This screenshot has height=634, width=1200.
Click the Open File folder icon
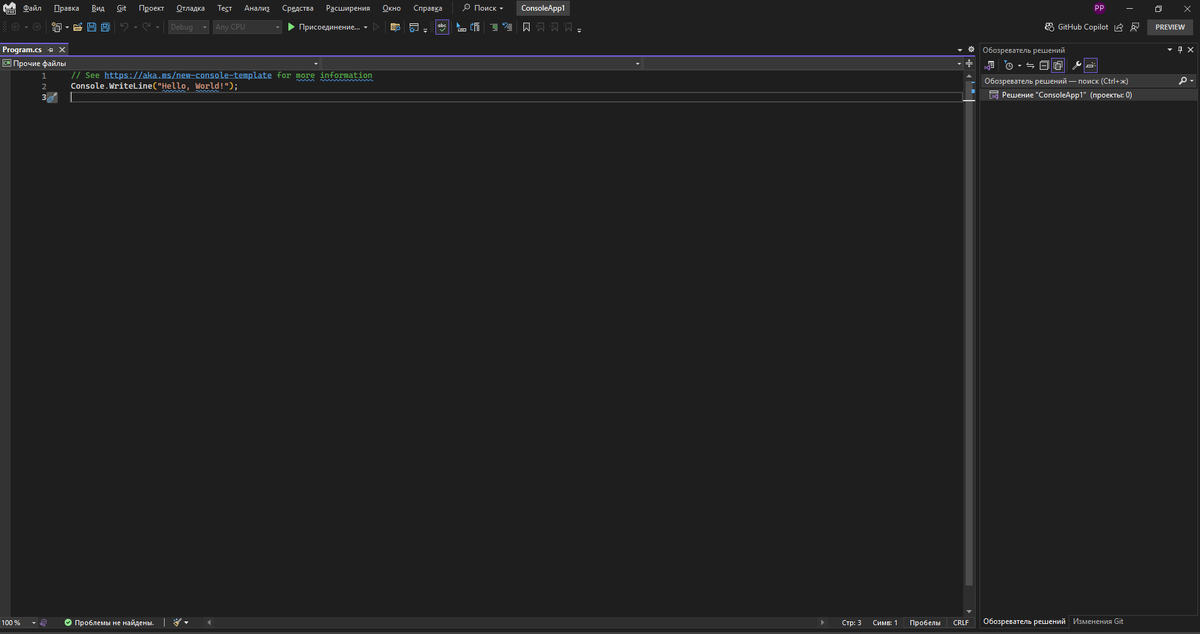(x=77, y=27)
